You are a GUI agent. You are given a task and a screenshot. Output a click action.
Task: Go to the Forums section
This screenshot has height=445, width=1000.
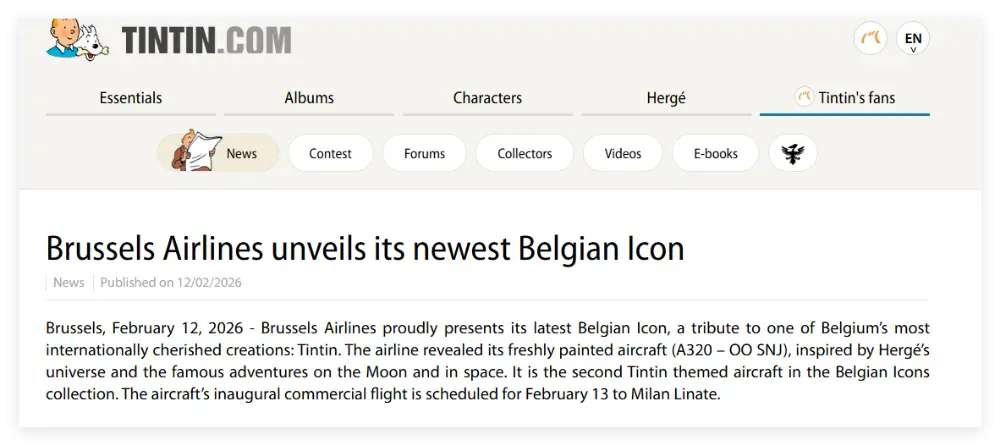(424, 153)
